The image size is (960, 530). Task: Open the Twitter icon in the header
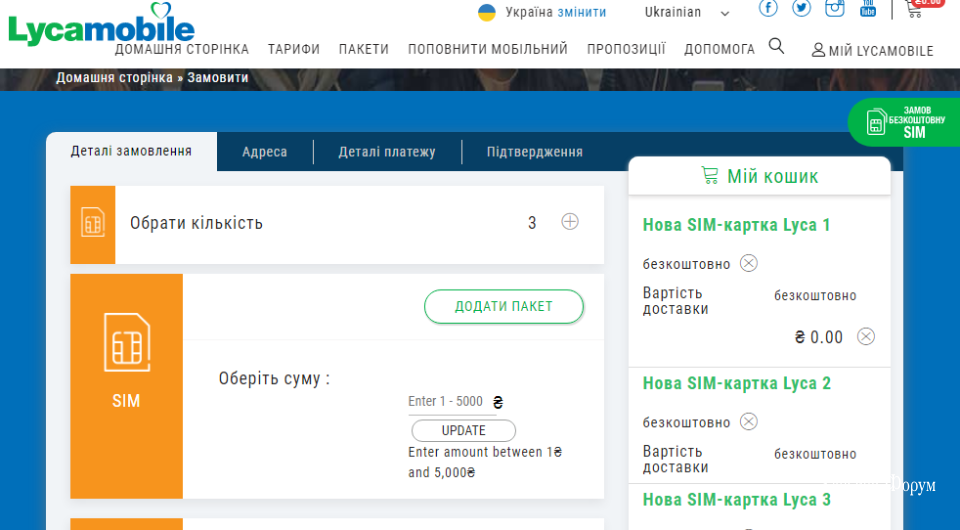(x=801, y=8)
